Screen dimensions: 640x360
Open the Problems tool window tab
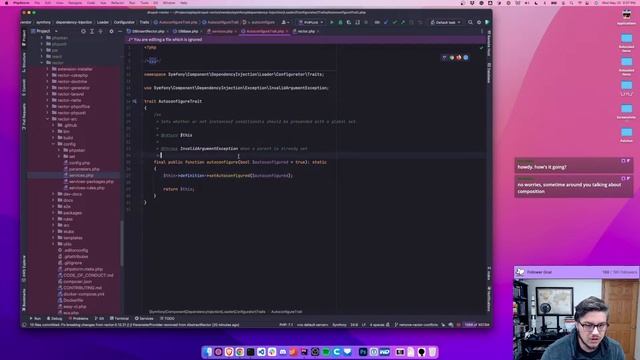78,318
